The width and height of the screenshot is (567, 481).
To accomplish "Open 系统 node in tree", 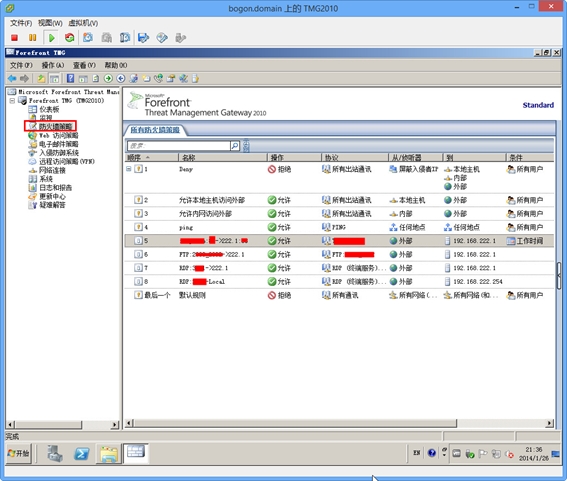I will point(46,179).
